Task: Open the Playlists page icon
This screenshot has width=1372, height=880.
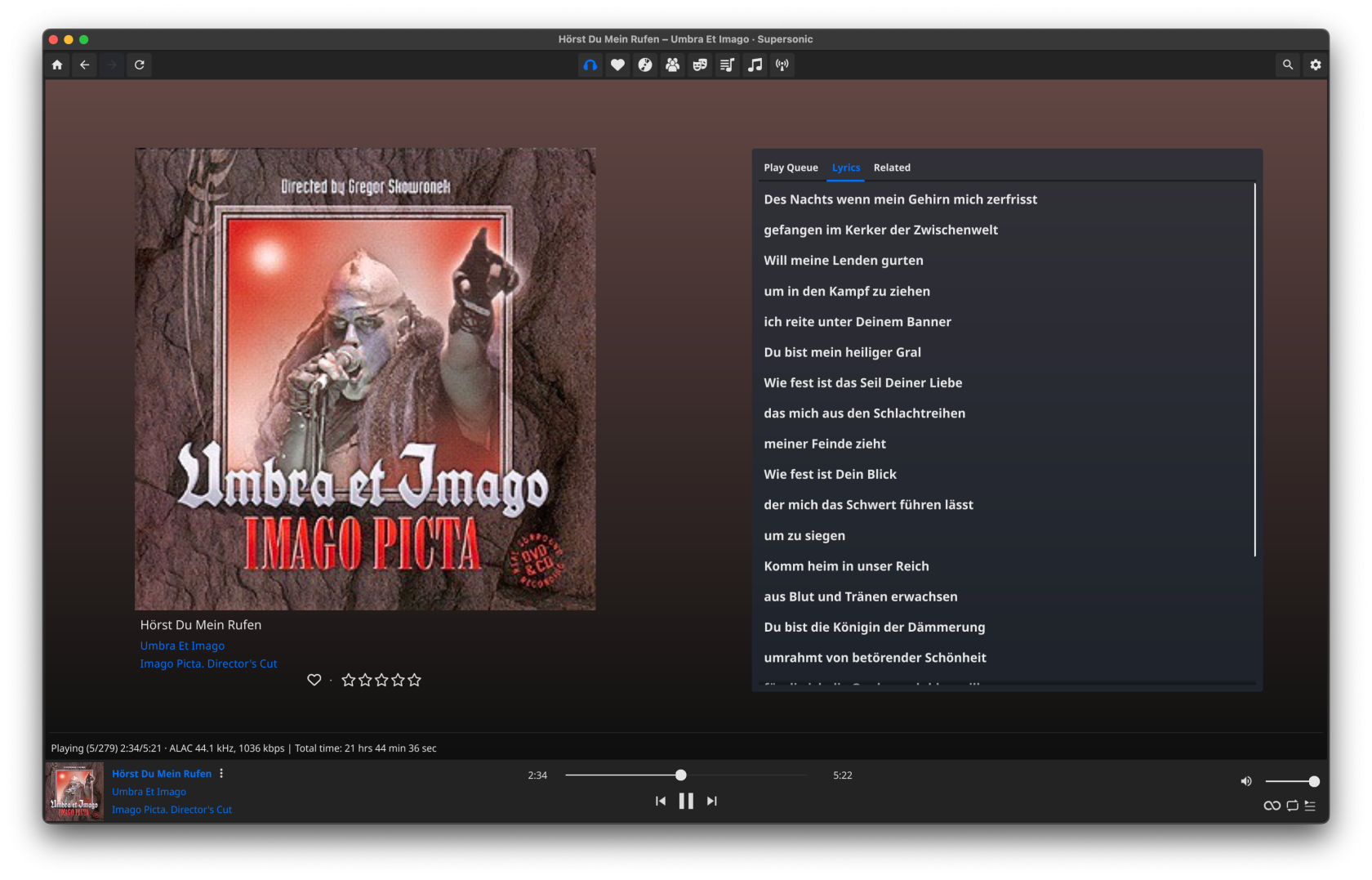Action: (727, 65)
